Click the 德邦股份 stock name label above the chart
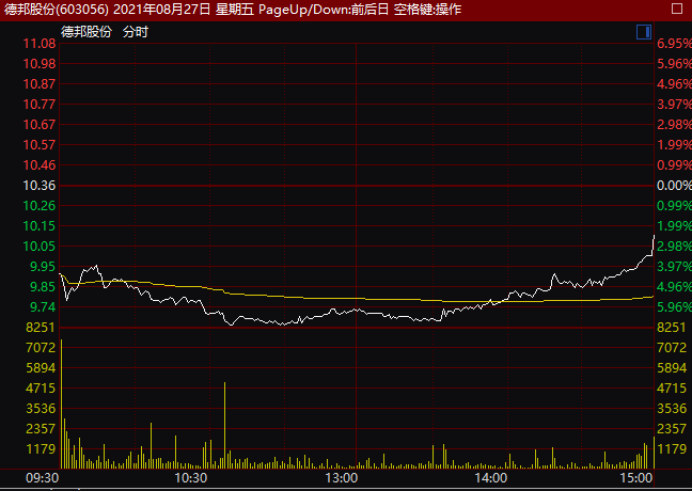This screenshot has width=693, height=492. [x=86, y=32]
